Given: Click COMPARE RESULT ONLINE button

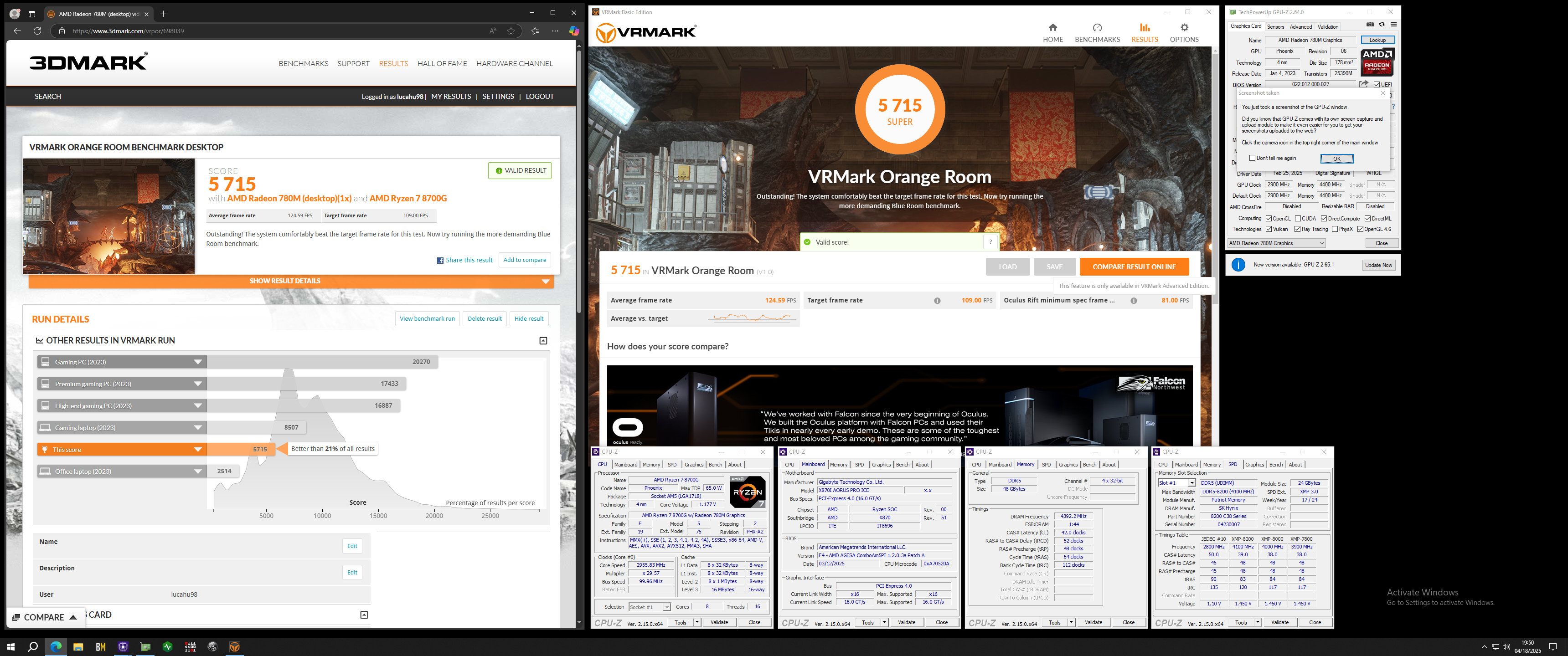Looking at the screenshot, I should click(1134, 267).
